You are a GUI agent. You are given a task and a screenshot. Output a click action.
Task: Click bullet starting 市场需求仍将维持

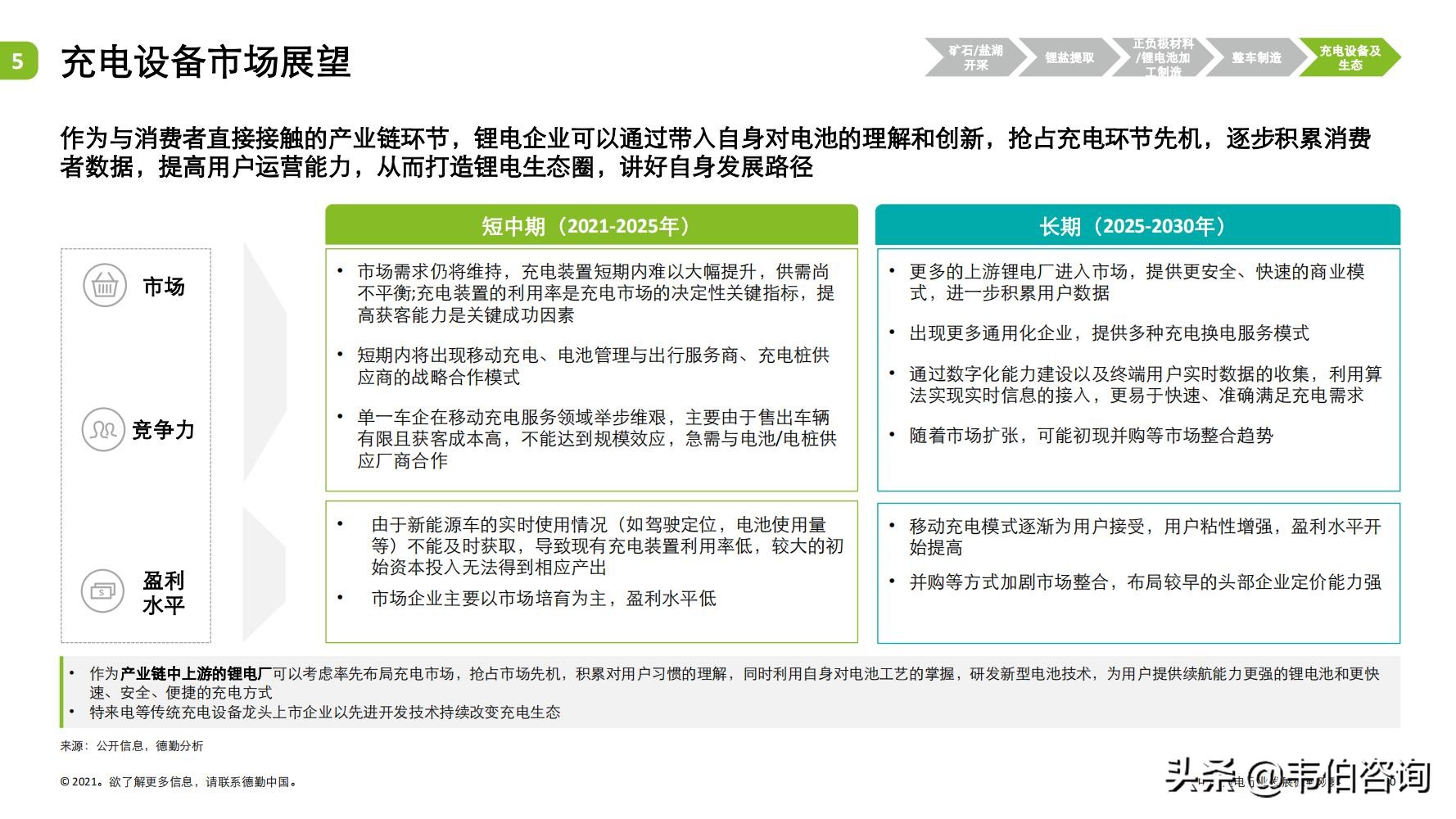point(595,293)
